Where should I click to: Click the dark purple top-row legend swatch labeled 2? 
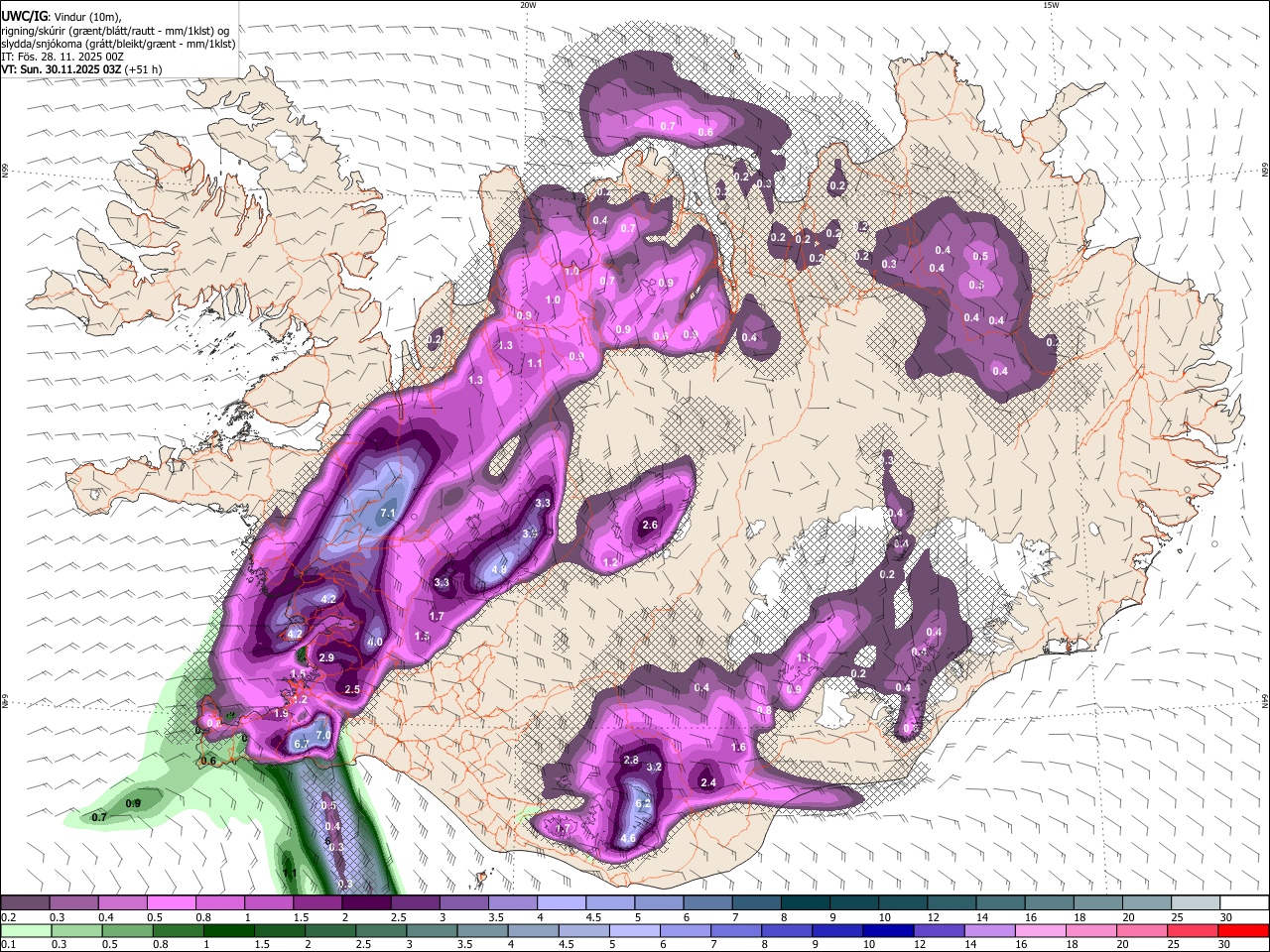click(x=366, y=903)
